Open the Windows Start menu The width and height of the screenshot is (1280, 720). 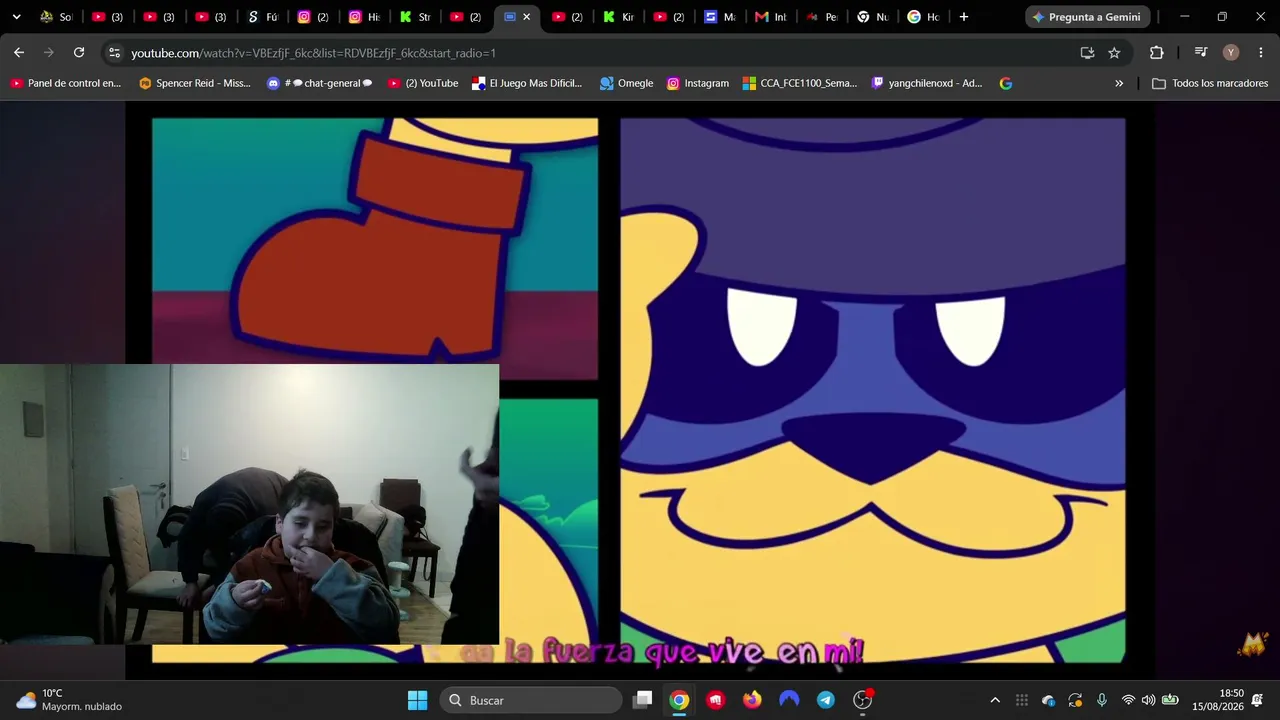pyautogui.click(x=417, y=700)
